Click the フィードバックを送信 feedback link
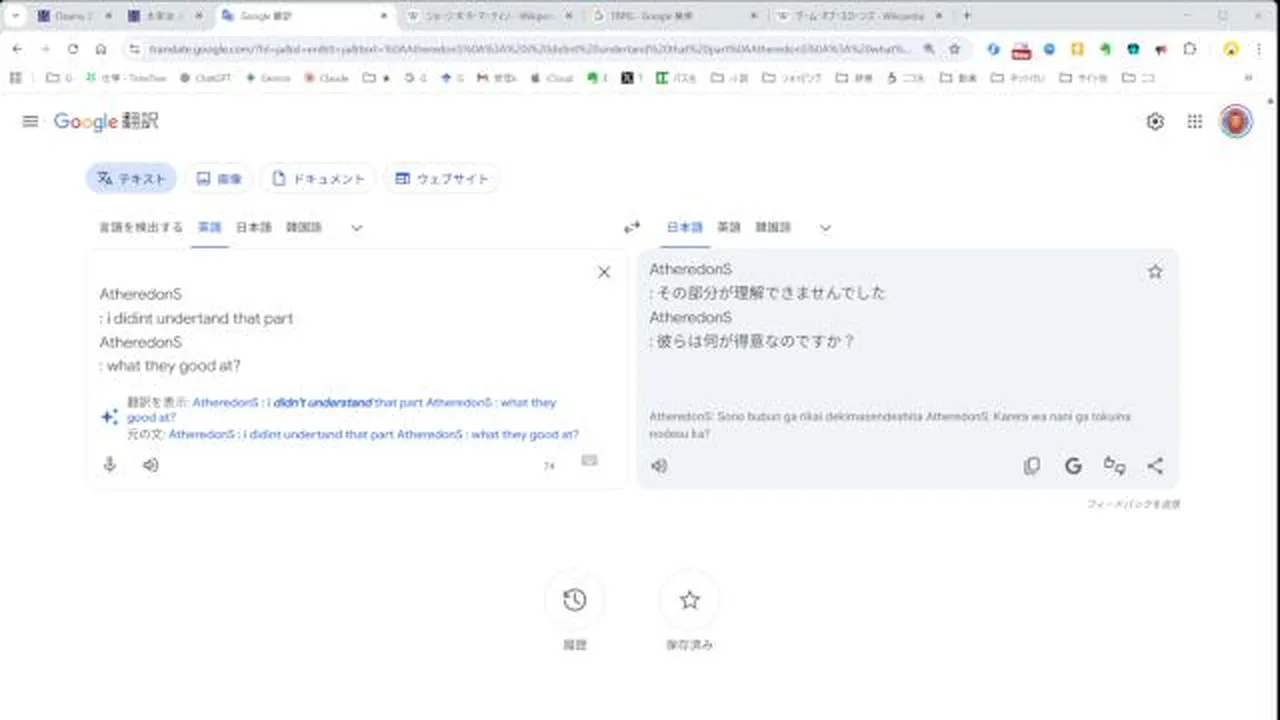This screenshot has width=1280, height=720. pos(1133,505)
